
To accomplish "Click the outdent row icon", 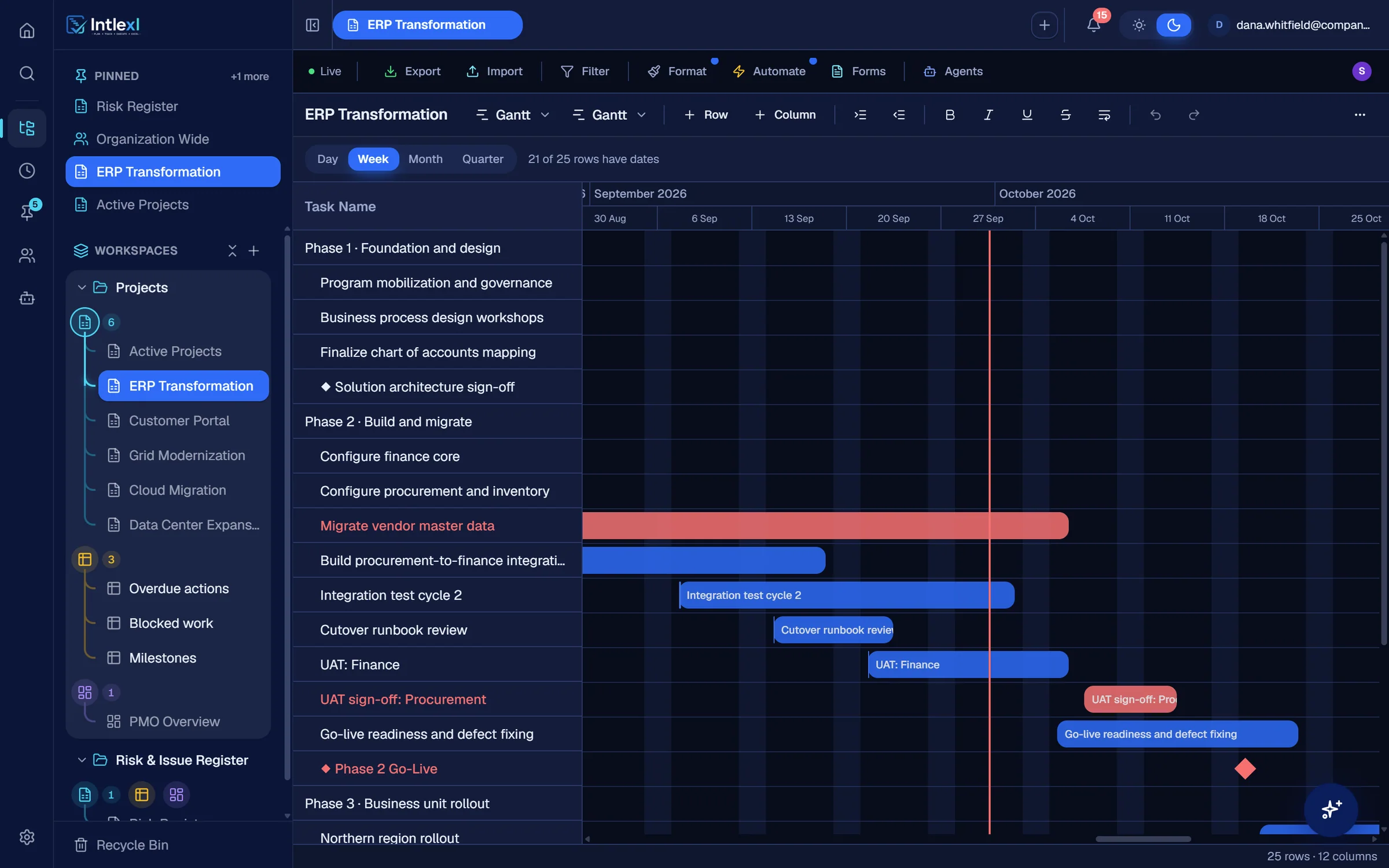I will tap(899, 115).
